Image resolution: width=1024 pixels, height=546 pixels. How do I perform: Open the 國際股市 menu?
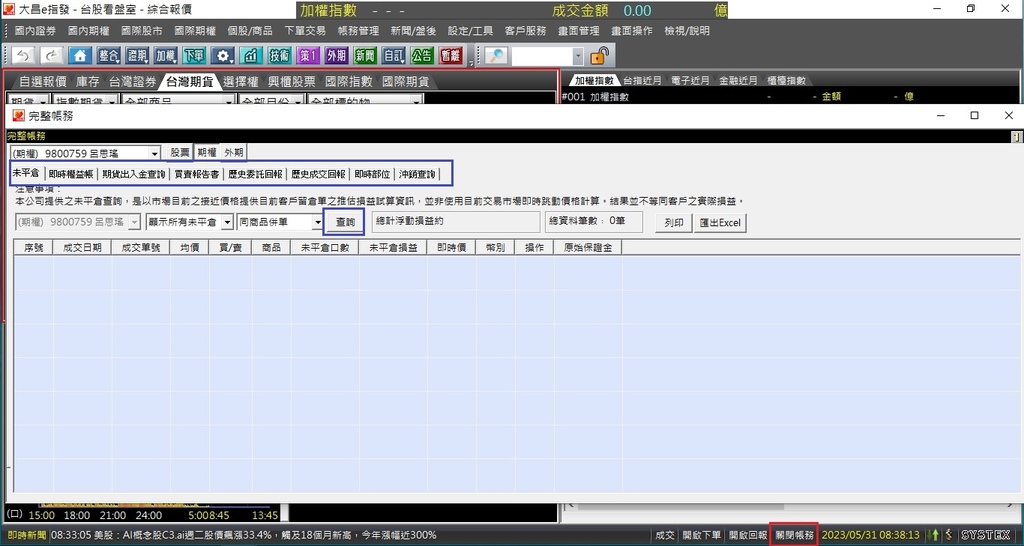(142, 31)
